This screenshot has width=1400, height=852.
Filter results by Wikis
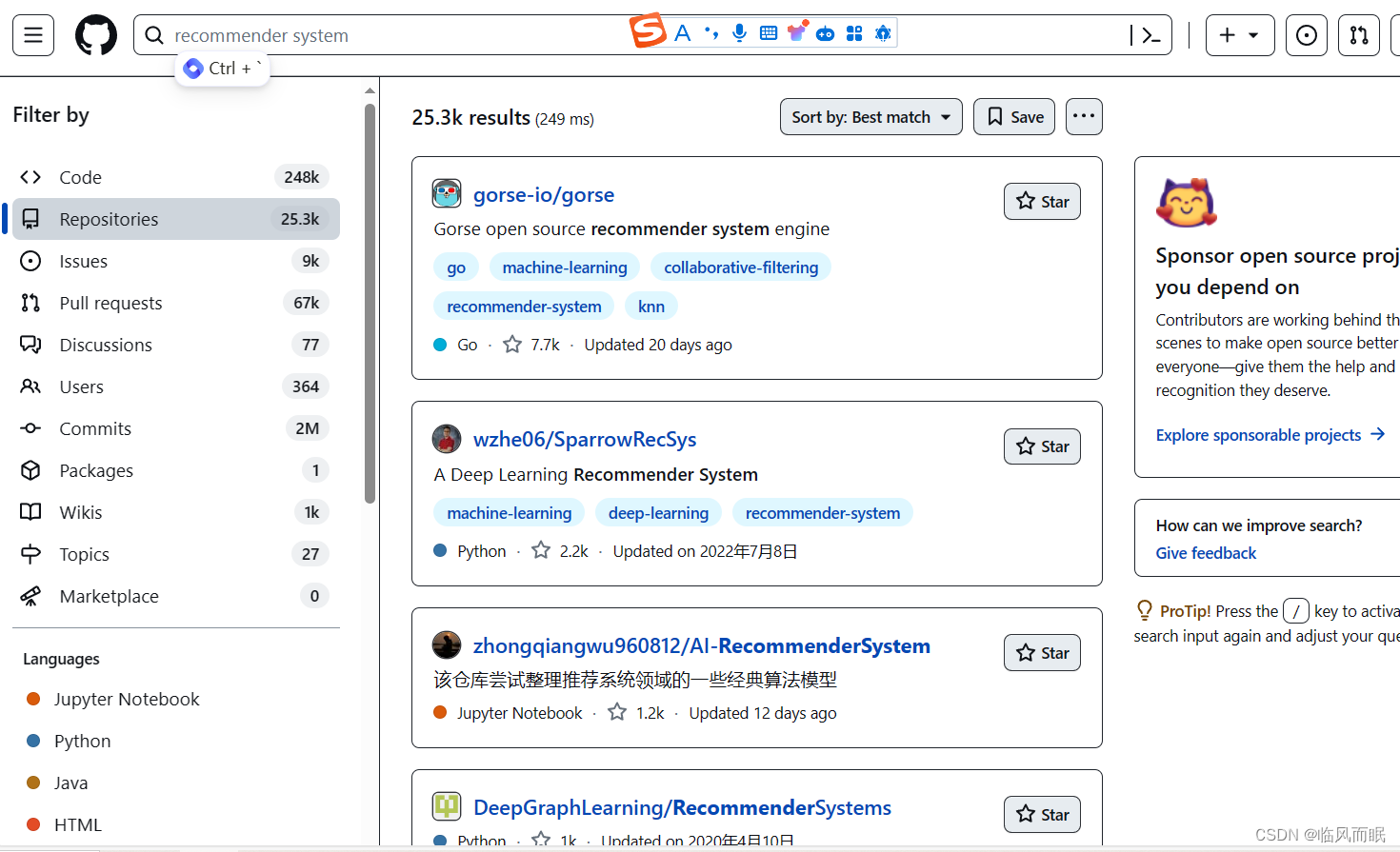coord(176,512)
